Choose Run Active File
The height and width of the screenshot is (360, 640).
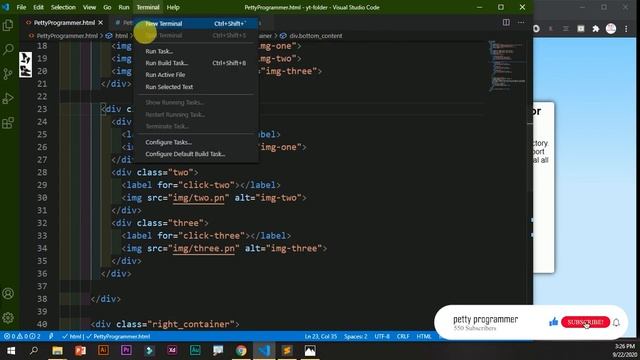point(196,75)
